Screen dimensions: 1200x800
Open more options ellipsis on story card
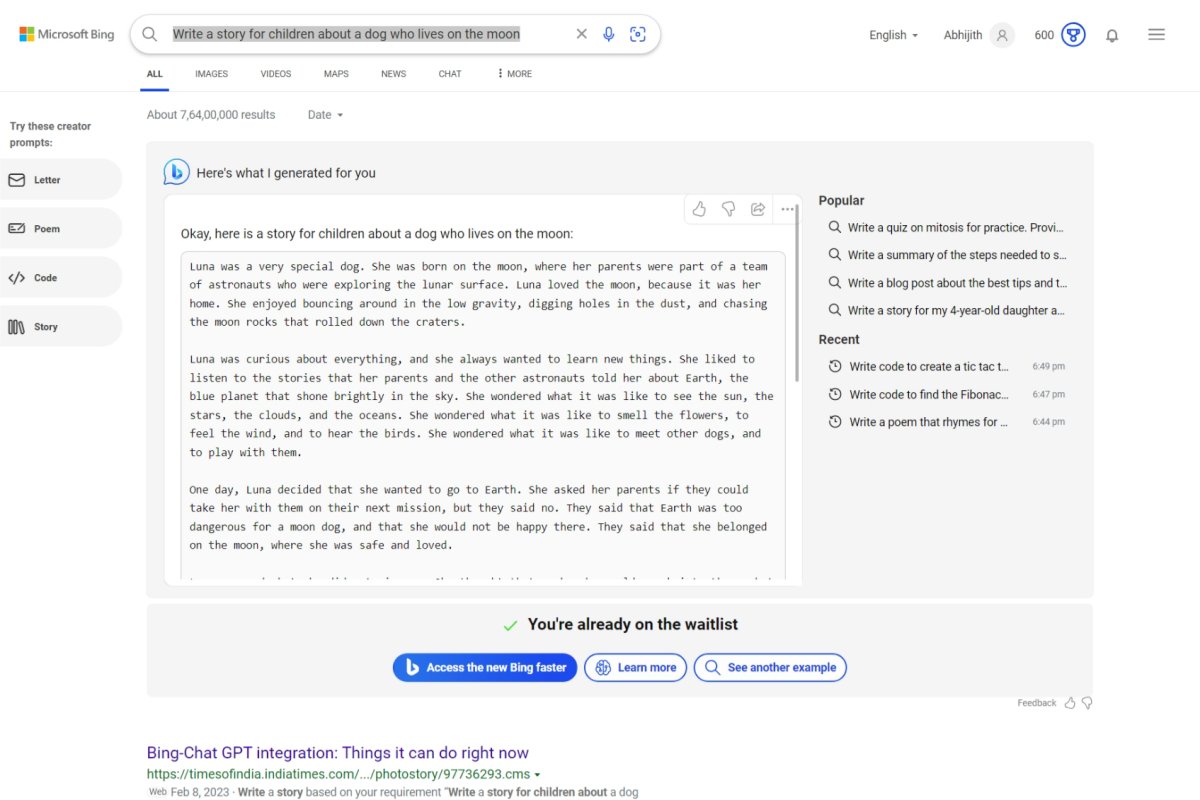coord(788,209)
